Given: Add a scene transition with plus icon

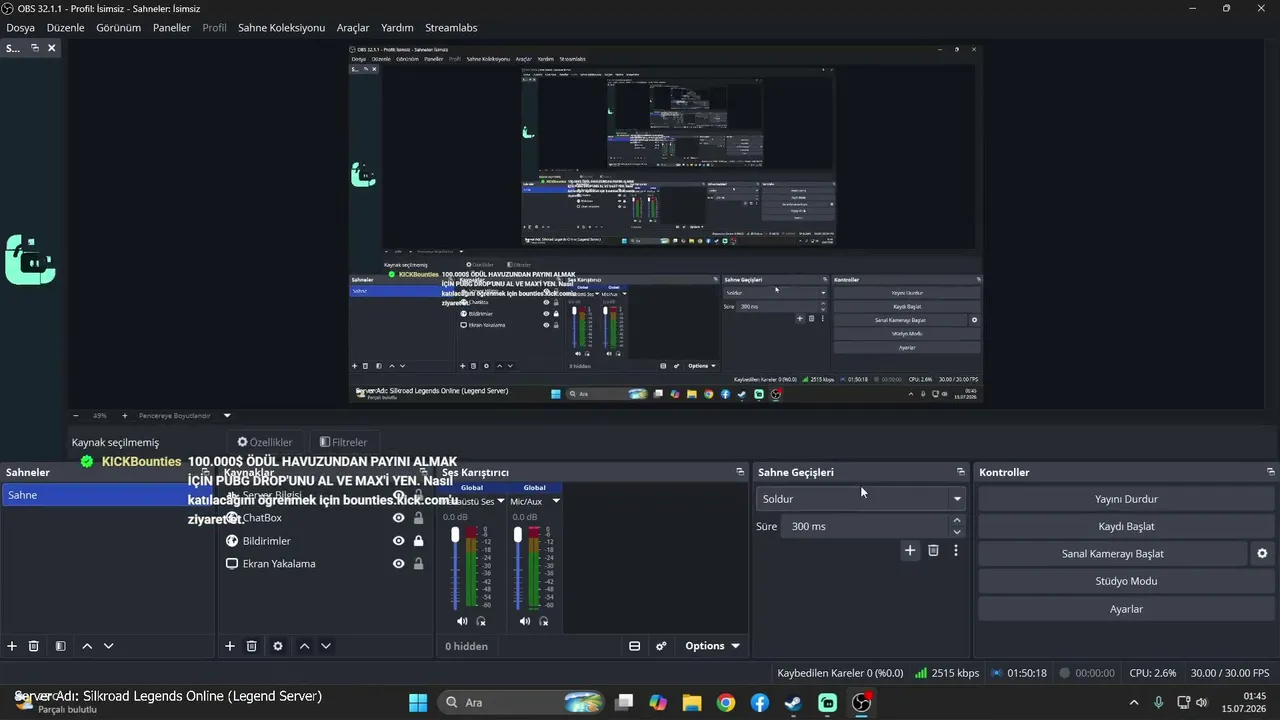Looking at the screenshot, I should pos(910,550).
